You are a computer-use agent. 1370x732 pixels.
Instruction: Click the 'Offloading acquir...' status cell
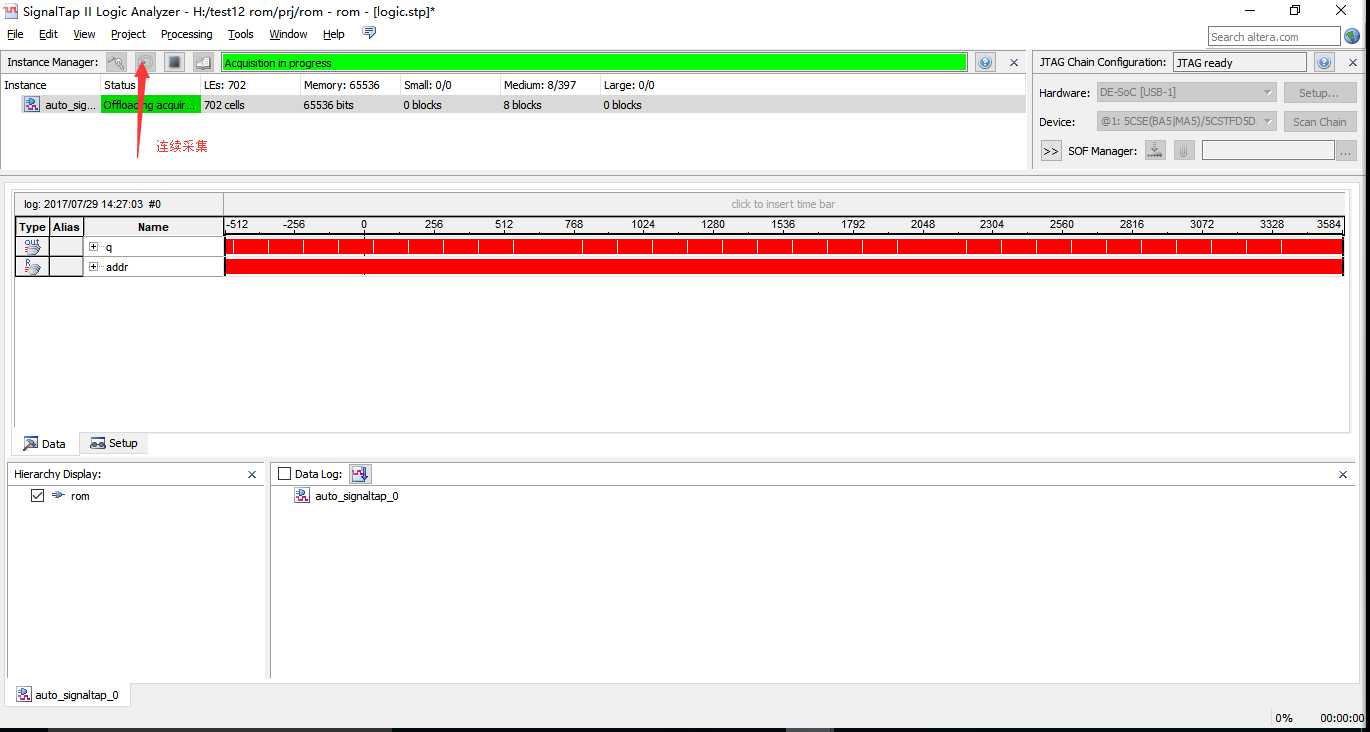(150, 105)
